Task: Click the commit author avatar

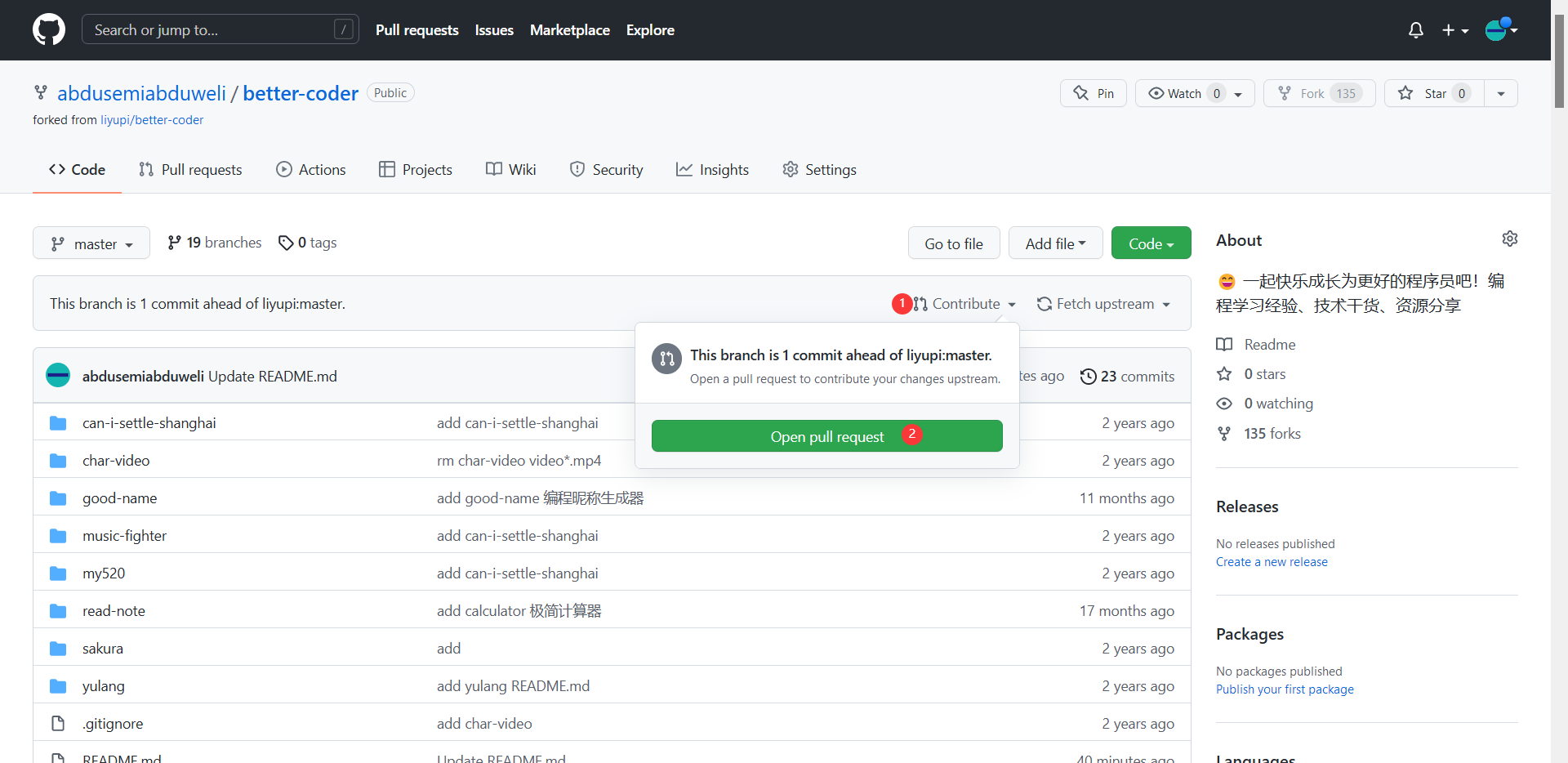Action: (x=58, y=376)
